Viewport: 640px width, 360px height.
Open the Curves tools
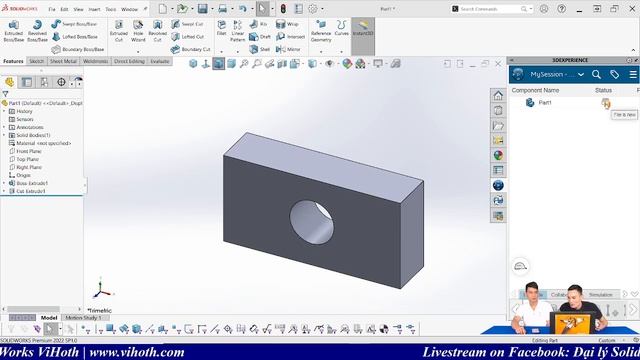pyautogui.click(x=342, y=29)
